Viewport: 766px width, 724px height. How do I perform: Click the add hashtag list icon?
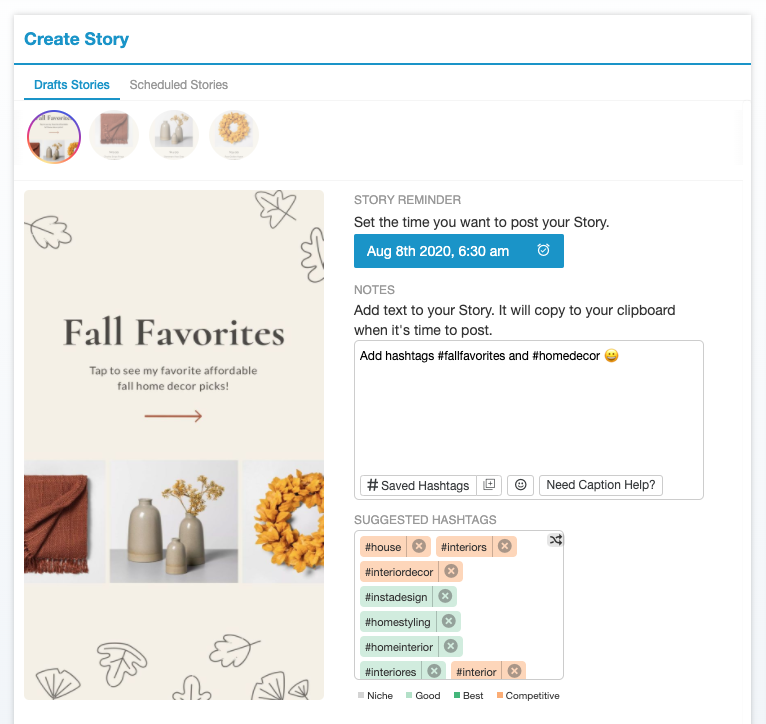pos(489,485)
